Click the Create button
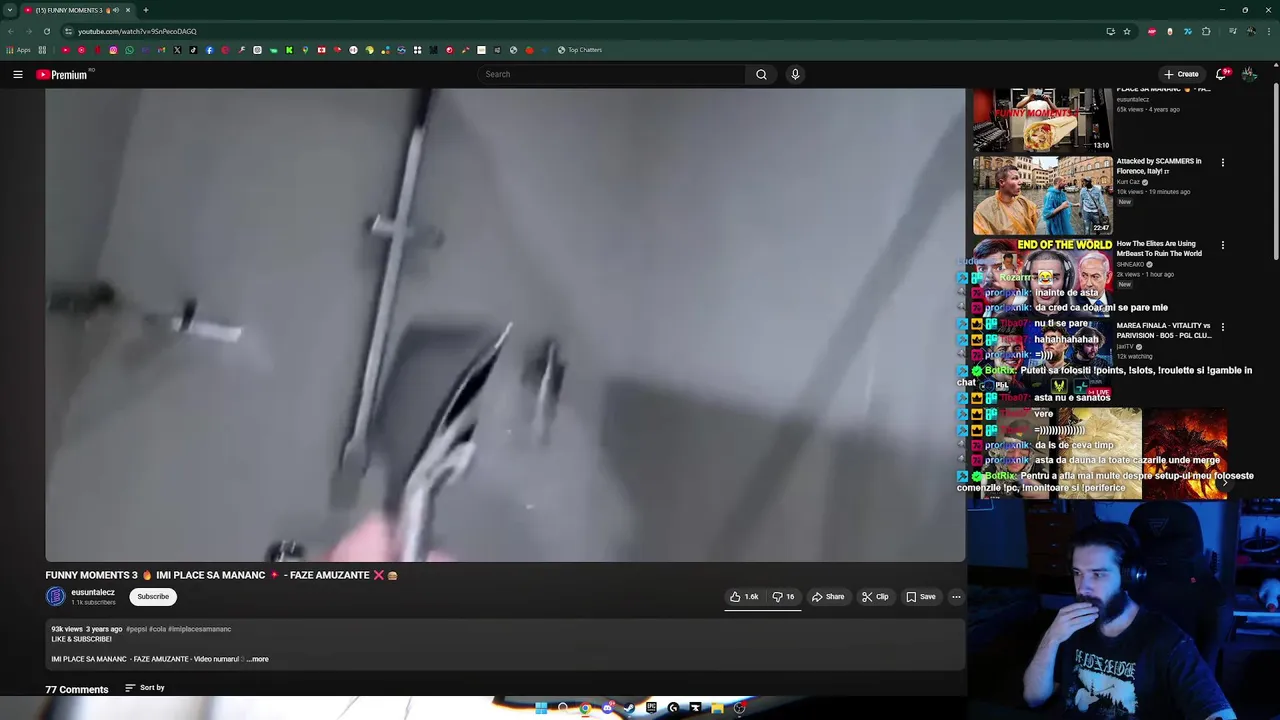 1181,74
